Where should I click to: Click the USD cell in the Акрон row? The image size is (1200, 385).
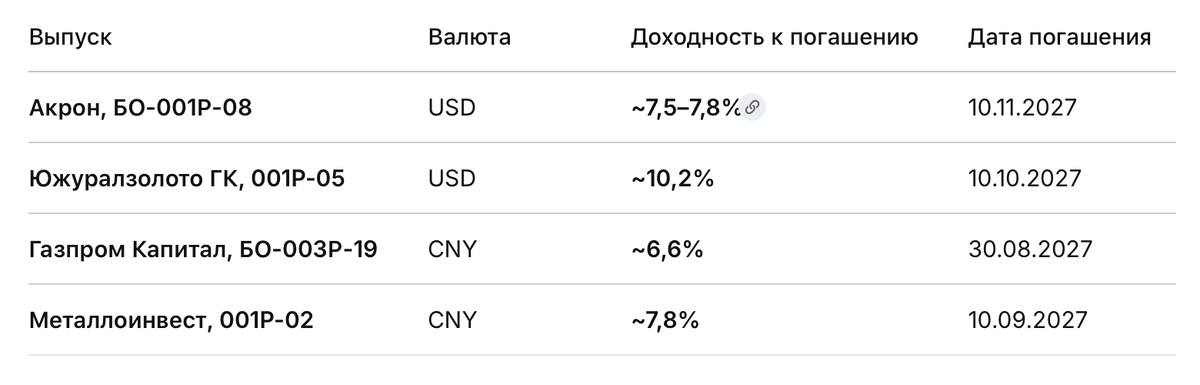pos(452,108)
